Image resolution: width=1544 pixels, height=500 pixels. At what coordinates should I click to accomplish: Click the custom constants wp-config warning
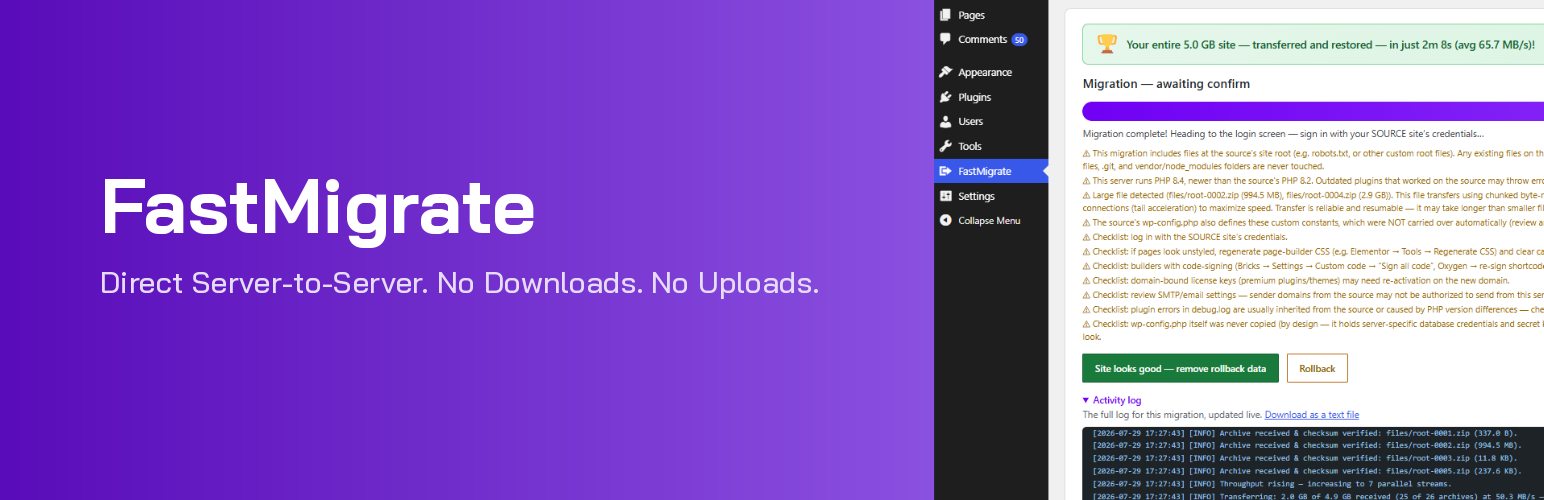1313,222
